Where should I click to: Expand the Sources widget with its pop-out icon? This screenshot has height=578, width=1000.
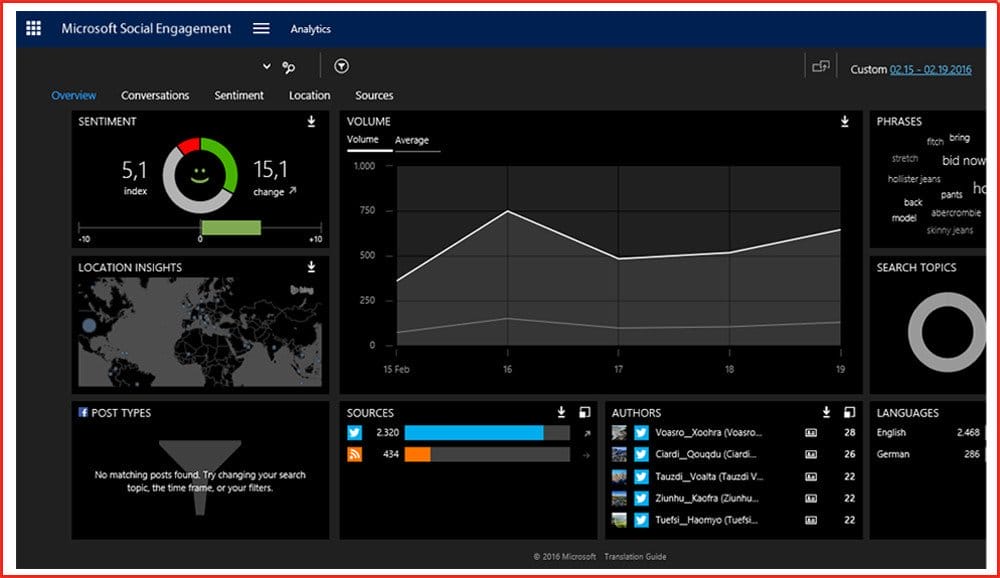pyautogui.click(x=583, y=412)
